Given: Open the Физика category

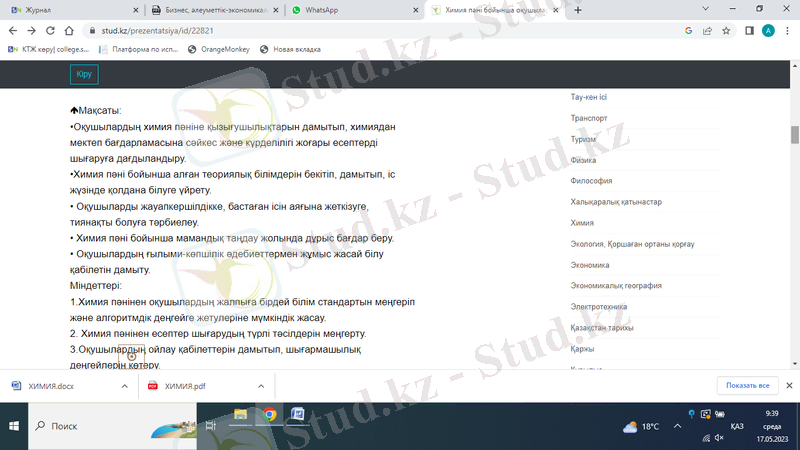Looking at the screenshot, I should pos(583,160).
